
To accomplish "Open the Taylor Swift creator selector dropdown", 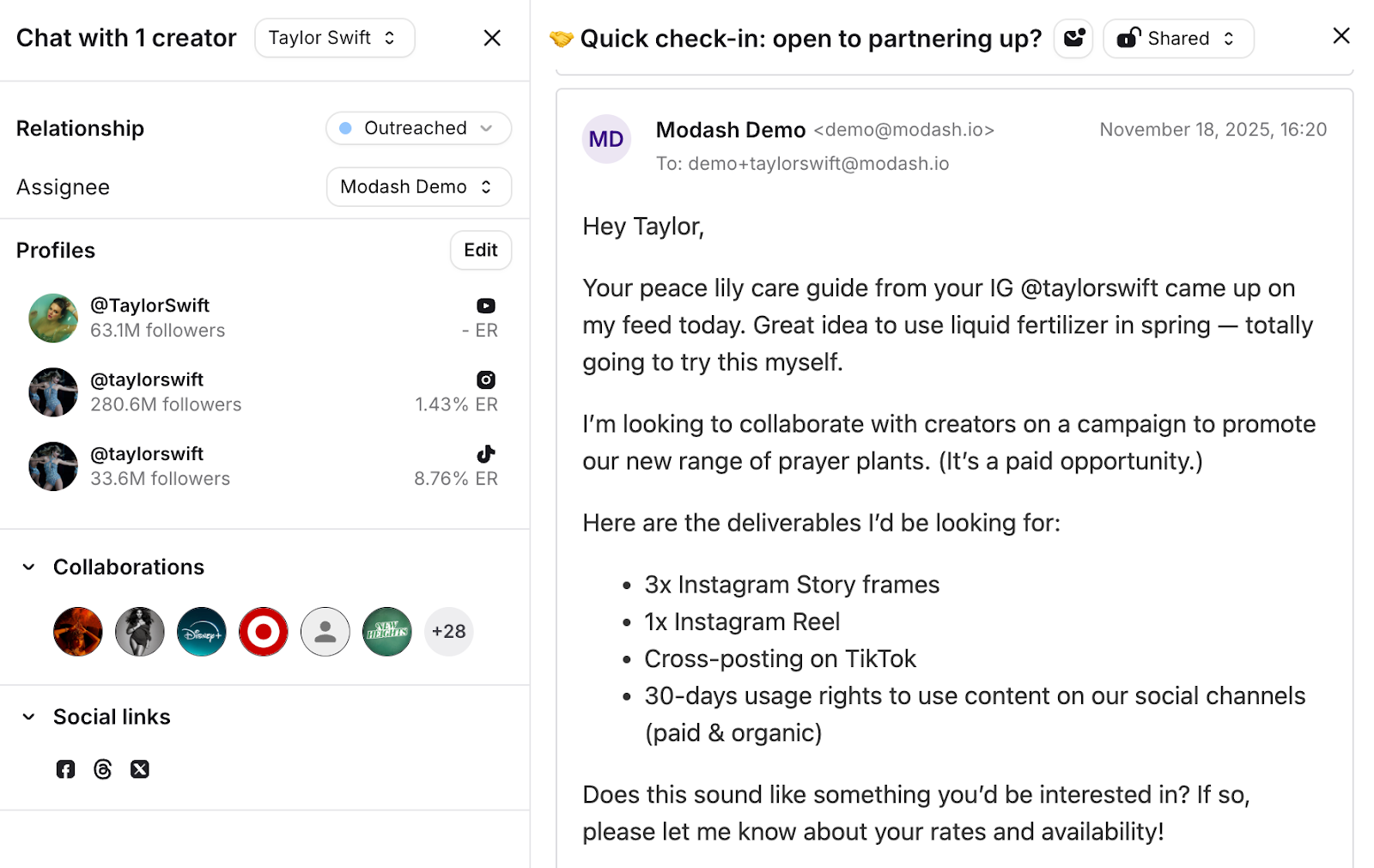I will 334,38.
